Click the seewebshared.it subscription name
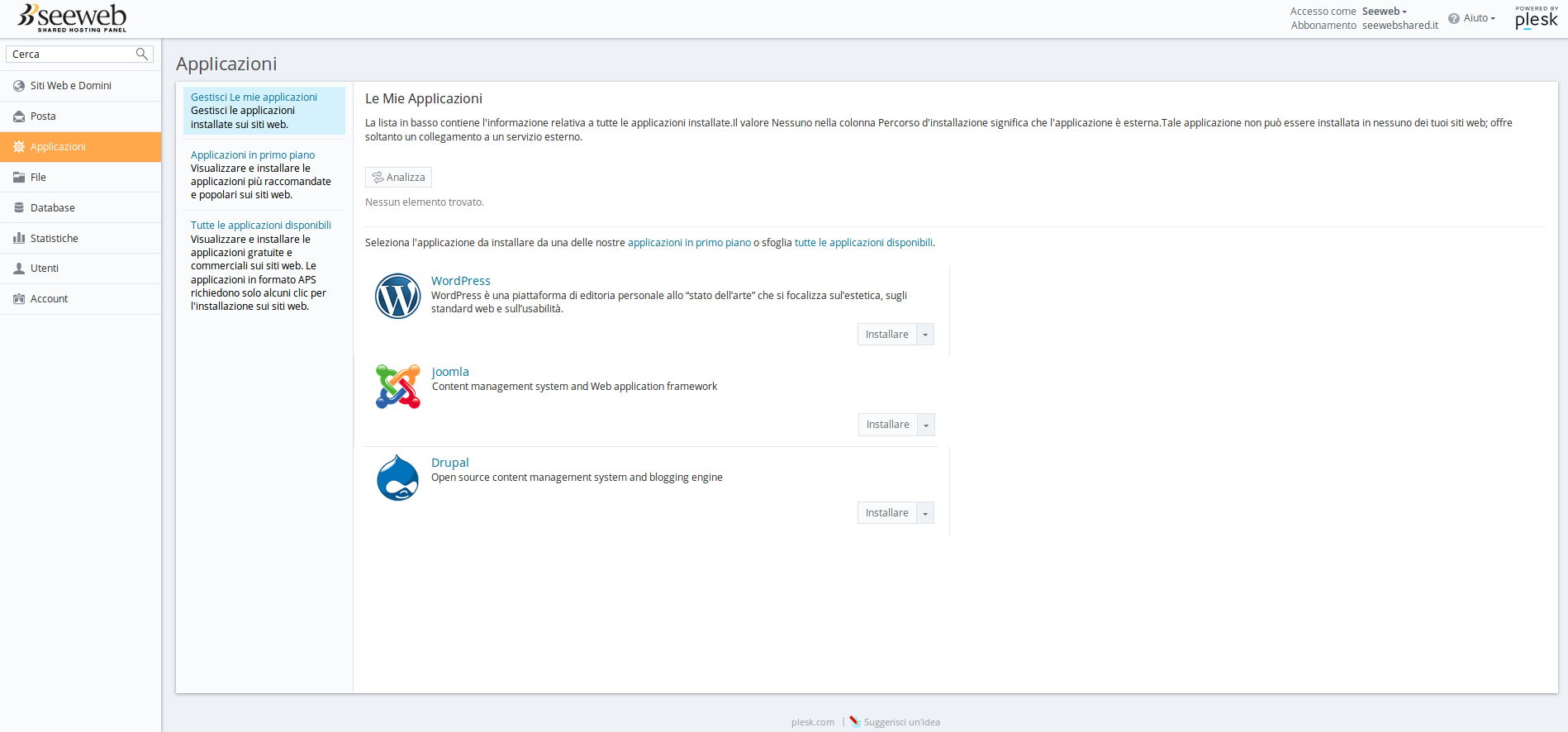The height and width of the screenshot is (732, 1568). click(x=1400, y=26)
